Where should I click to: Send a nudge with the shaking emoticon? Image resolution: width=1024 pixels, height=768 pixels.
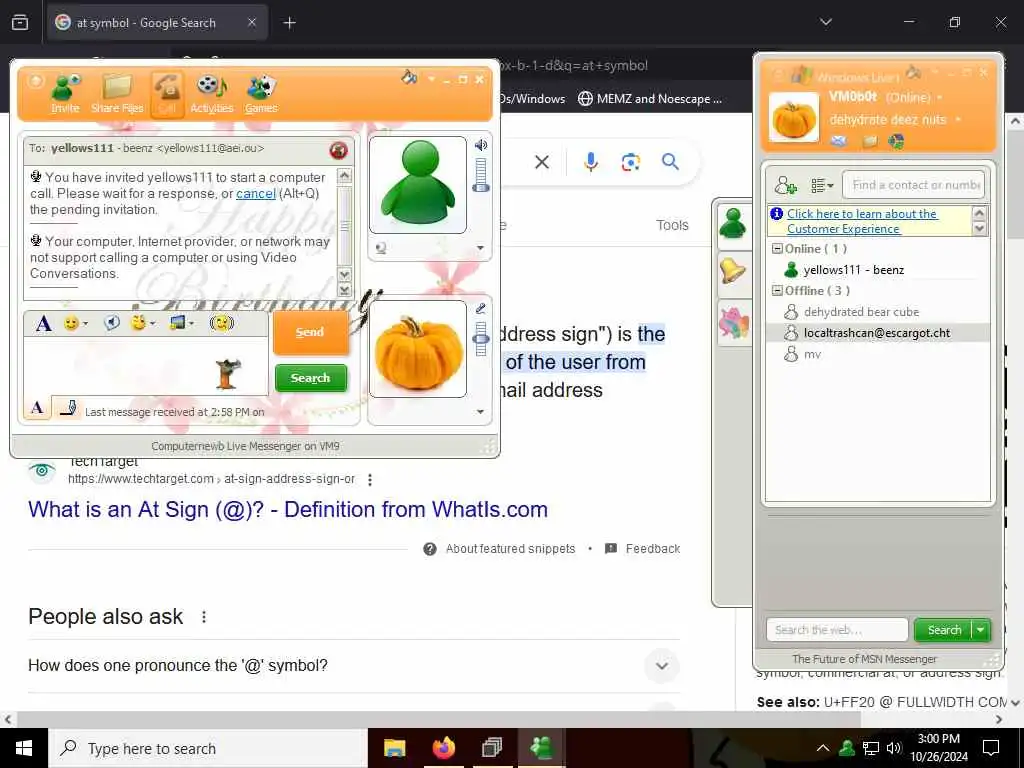[x=221, y=323]
